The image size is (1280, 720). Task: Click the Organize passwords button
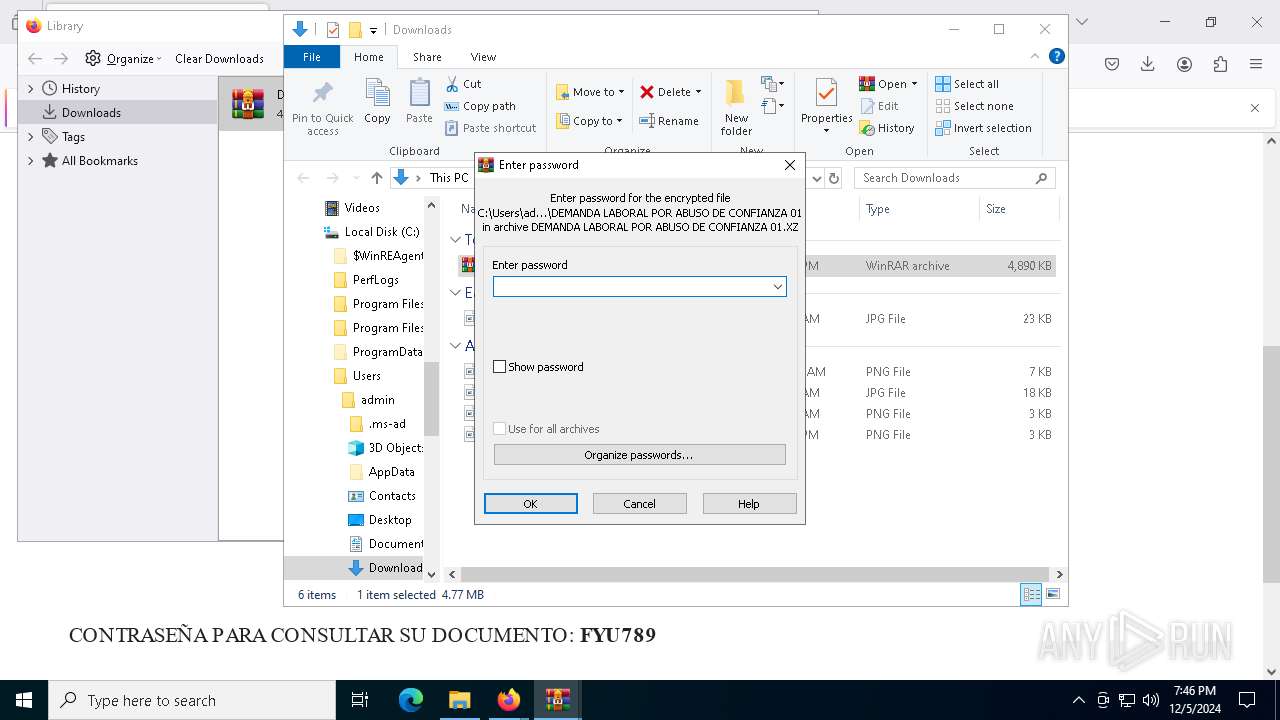pos(639,455)
